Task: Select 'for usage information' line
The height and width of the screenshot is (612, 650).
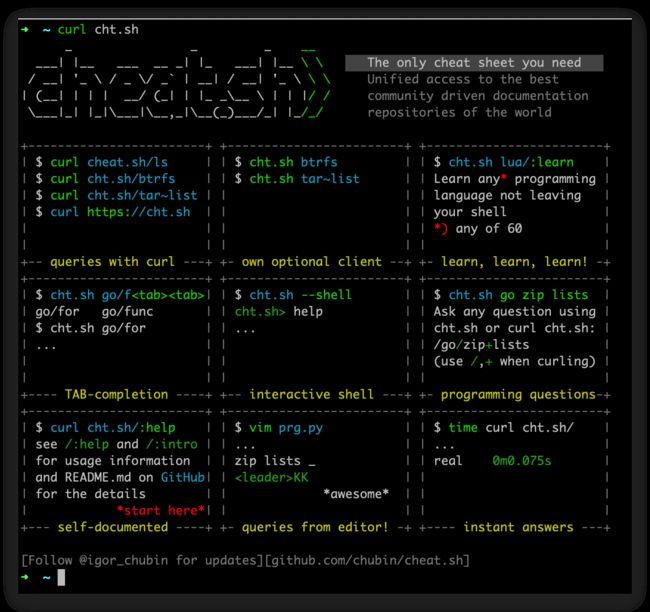Action: click(x=113, y=461)
